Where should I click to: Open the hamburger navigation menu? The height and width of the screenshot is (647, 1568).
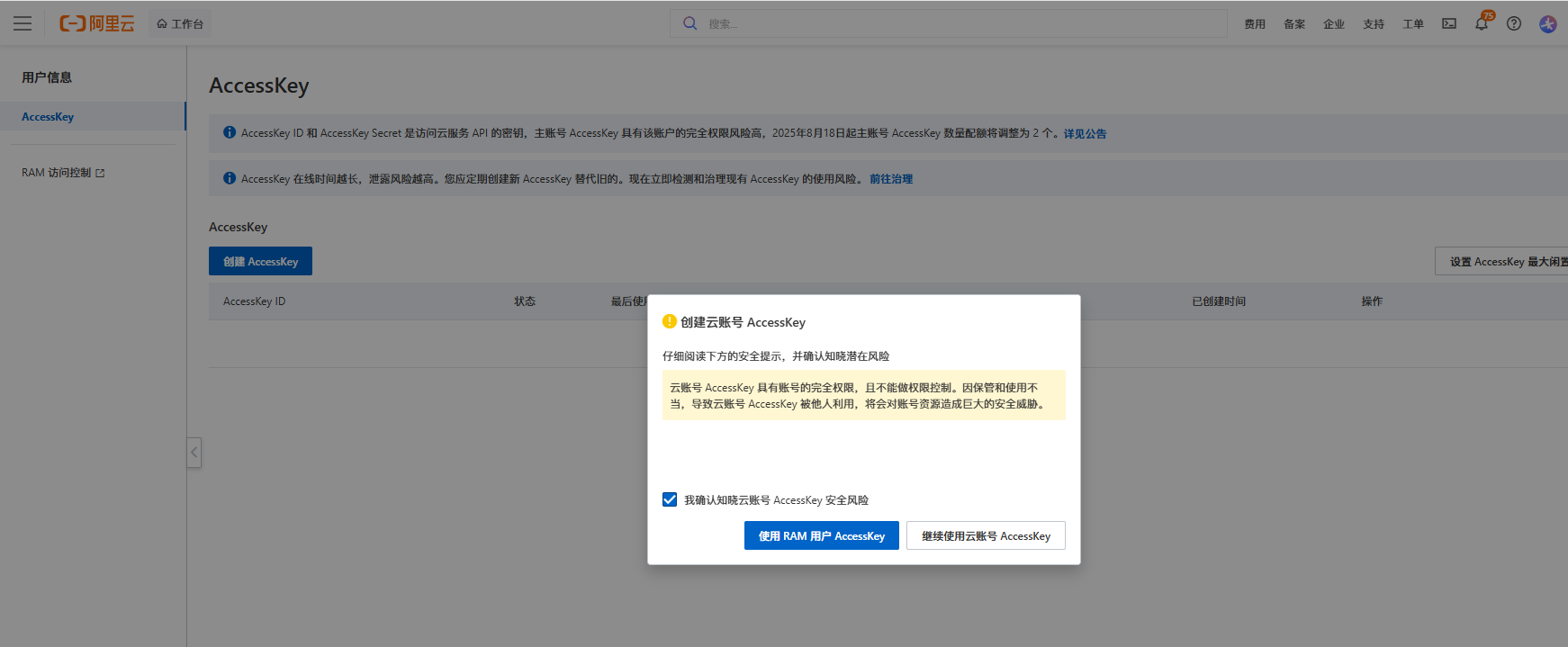23,23
